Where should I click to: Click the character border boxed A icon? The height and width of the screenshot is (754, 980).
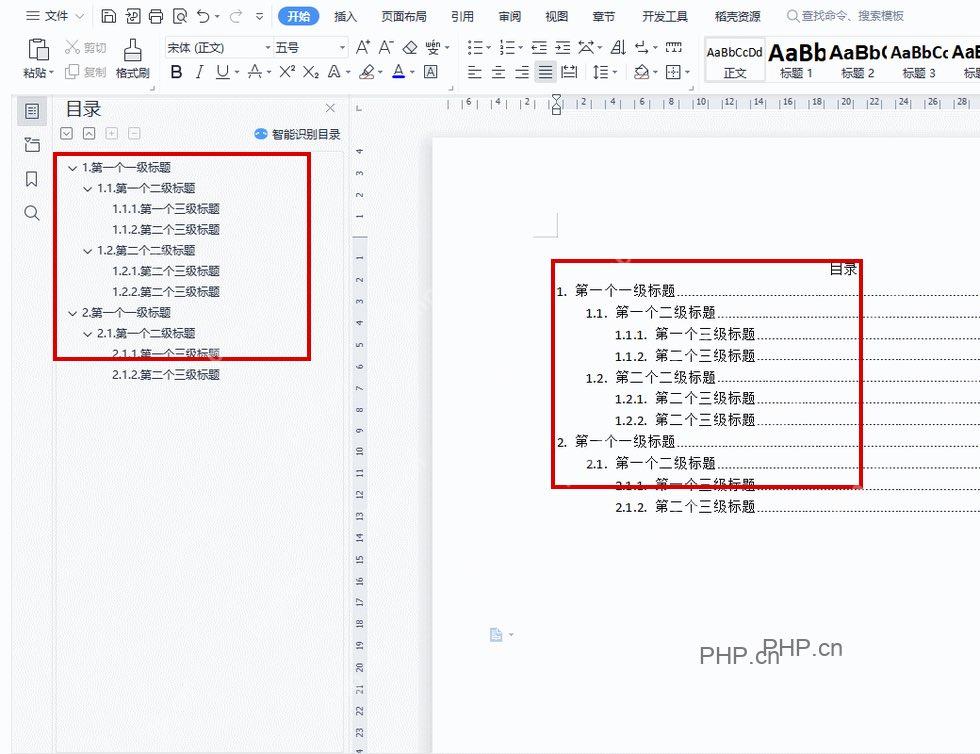pos(431,72)
